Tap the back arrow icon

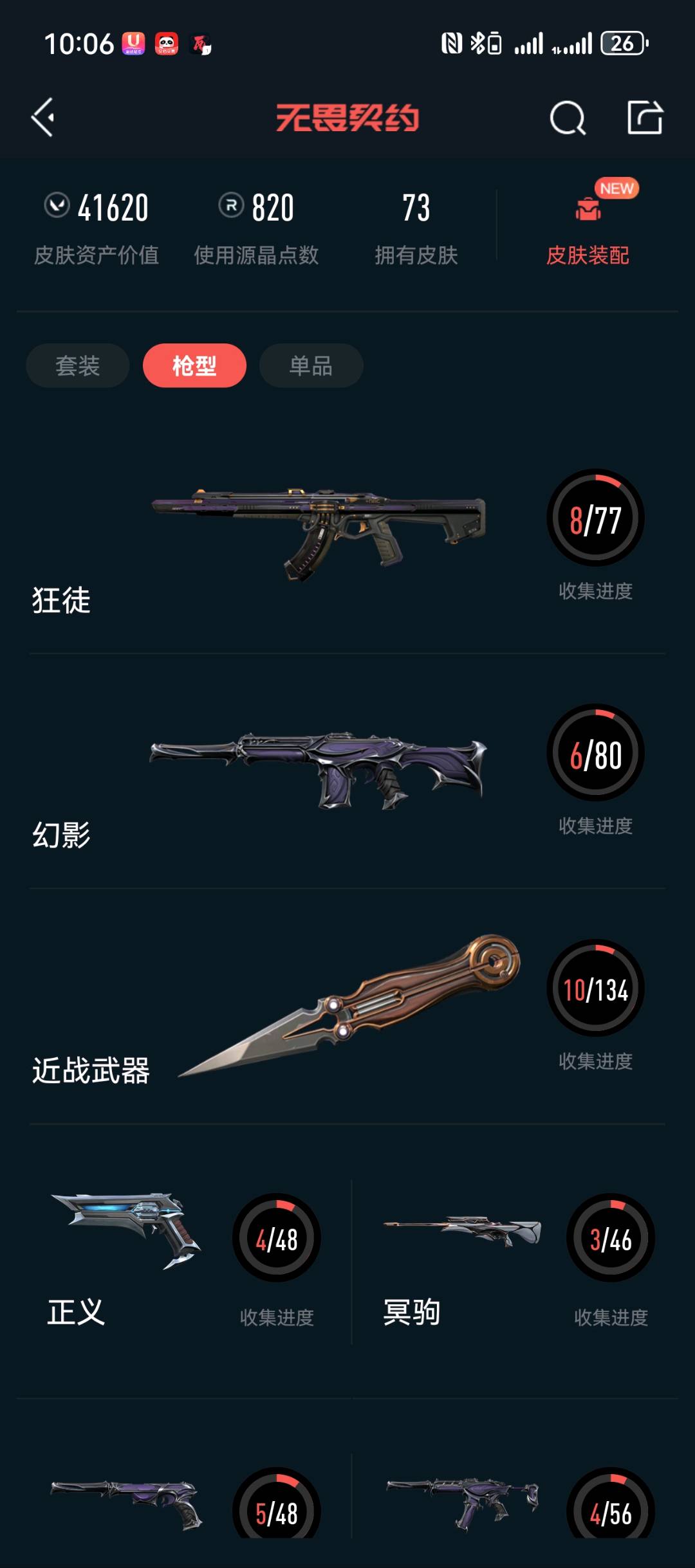[x=43, y=118]
